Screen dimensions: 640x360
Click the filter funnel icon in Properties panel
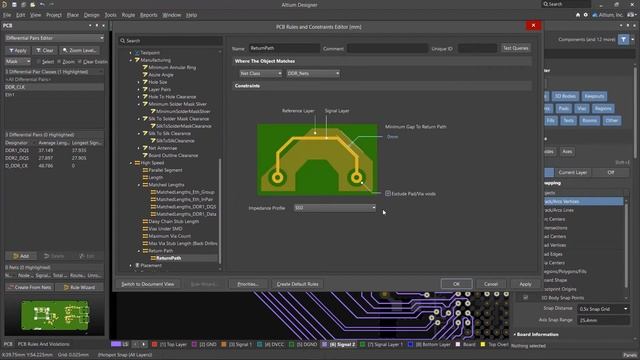click(624, 40)
